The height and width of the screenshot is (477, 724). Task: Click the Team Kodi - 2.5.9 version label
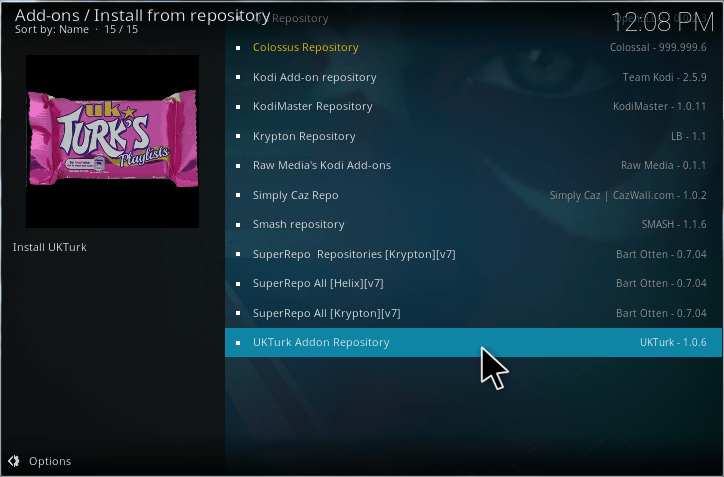coord(664,77)
